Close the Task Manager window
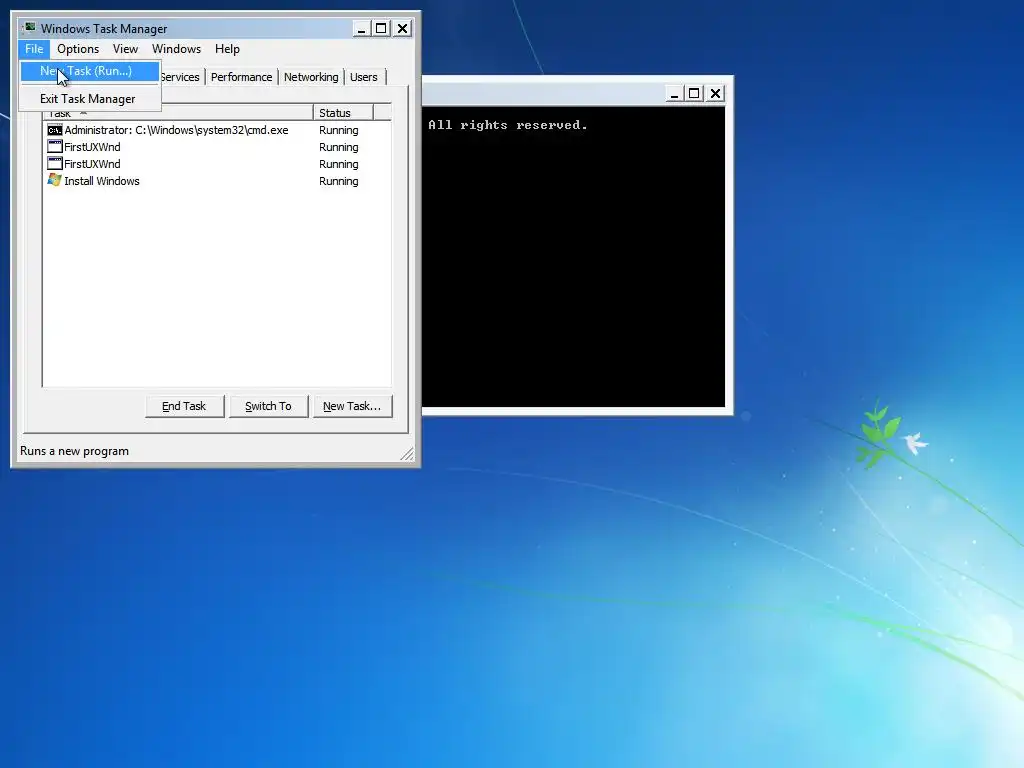This screenshot has height=768, width=1024. click(402, 29)
